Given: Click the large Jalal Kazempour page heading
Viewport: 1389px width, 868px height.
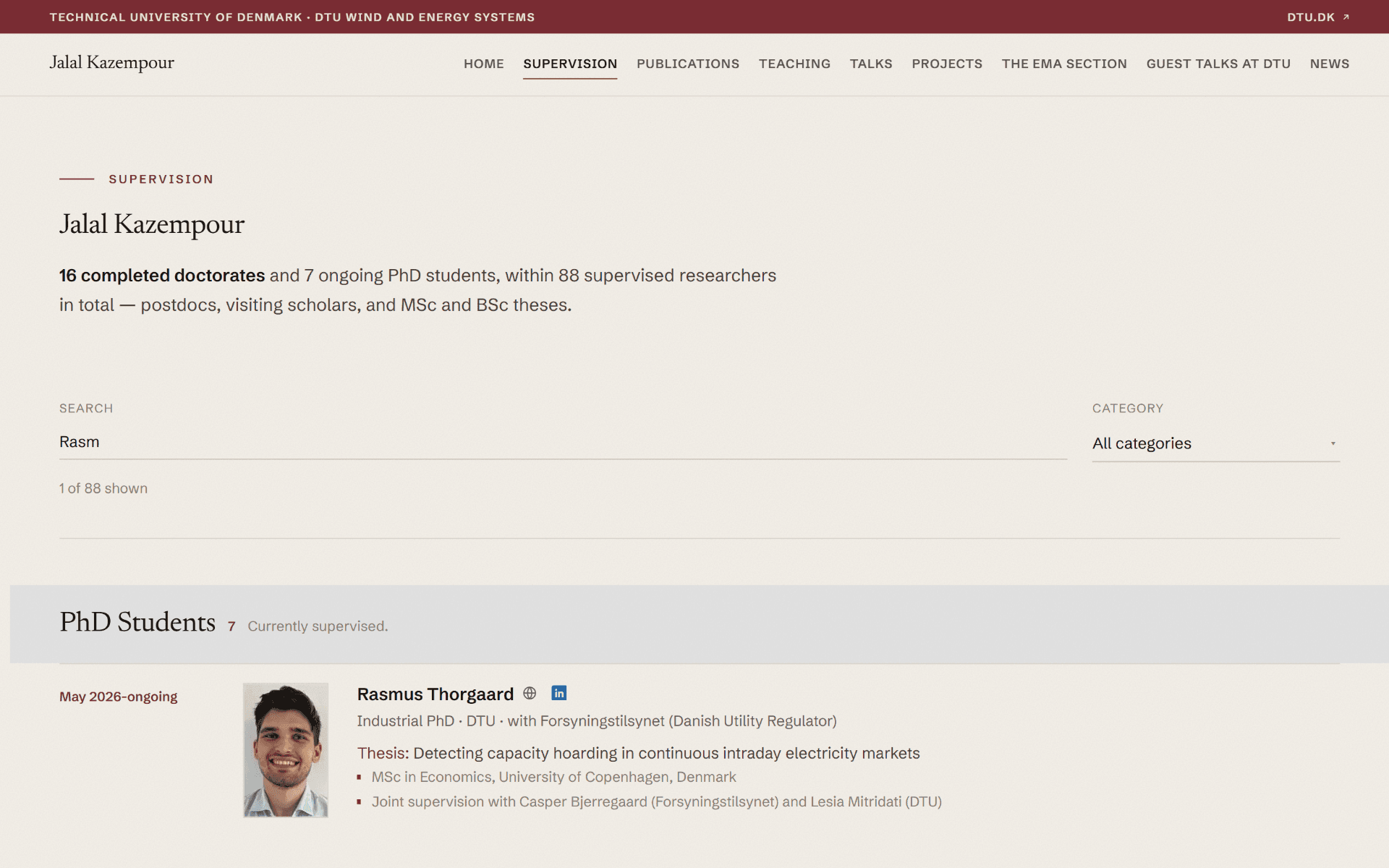Looking at the screenshot, I should [152, 225].
